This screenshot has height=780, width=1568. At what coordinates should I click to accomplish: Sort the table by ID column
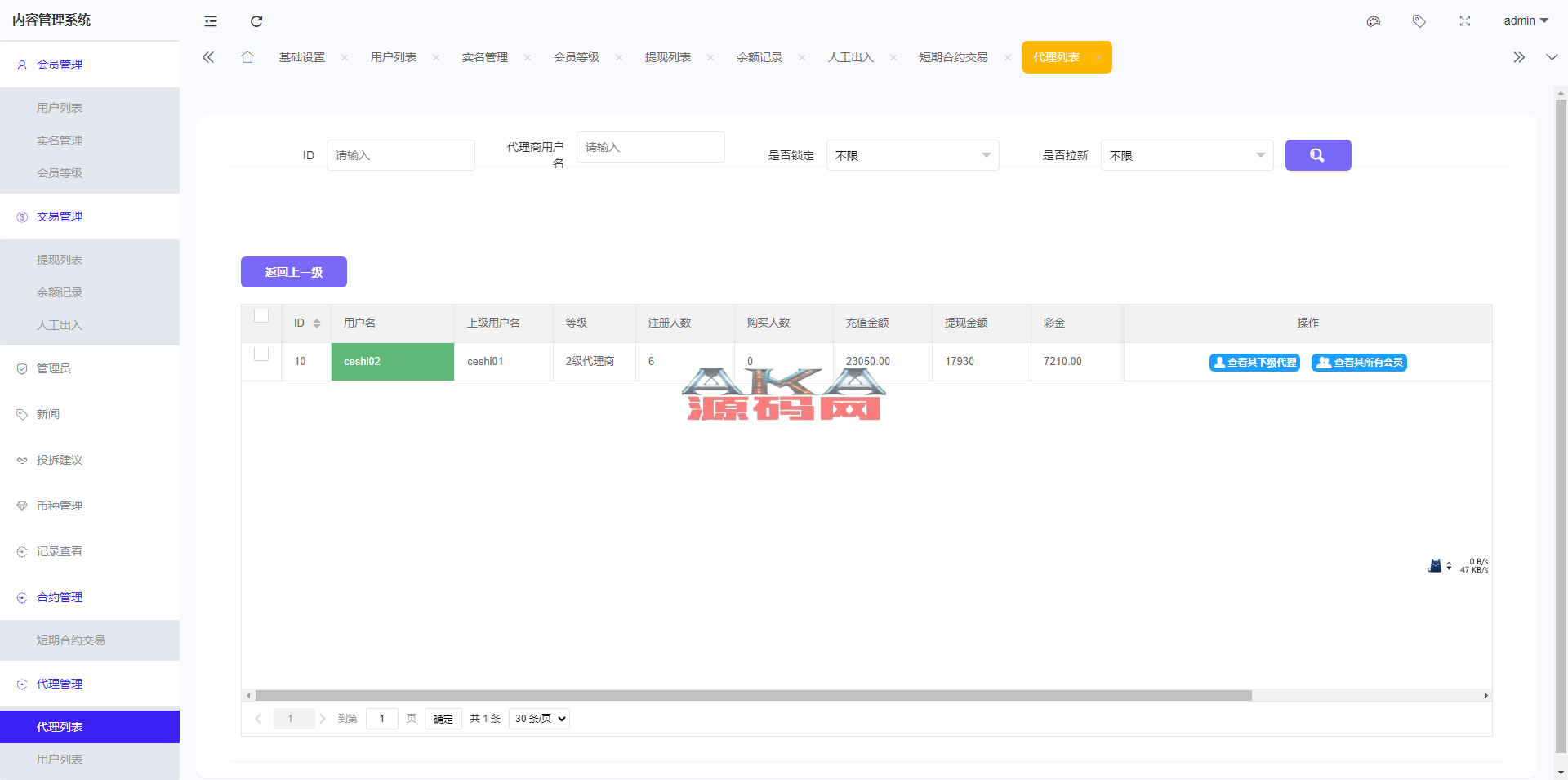[317, 323]
